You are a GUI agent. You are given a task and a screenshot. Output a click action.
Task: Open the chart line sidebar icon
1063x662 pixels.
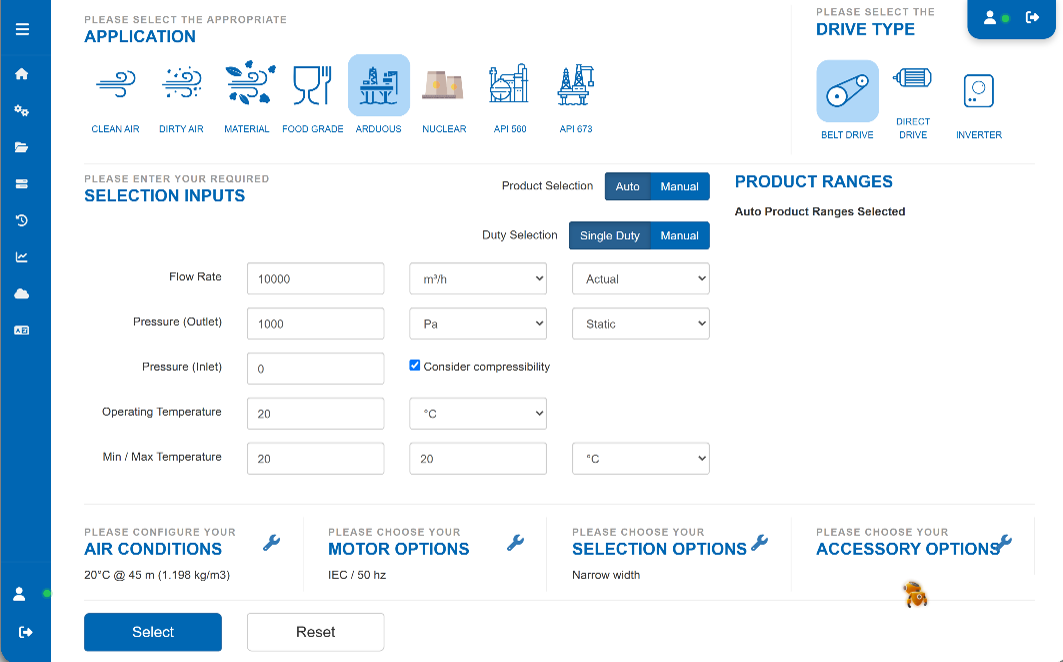coord(22,257)
